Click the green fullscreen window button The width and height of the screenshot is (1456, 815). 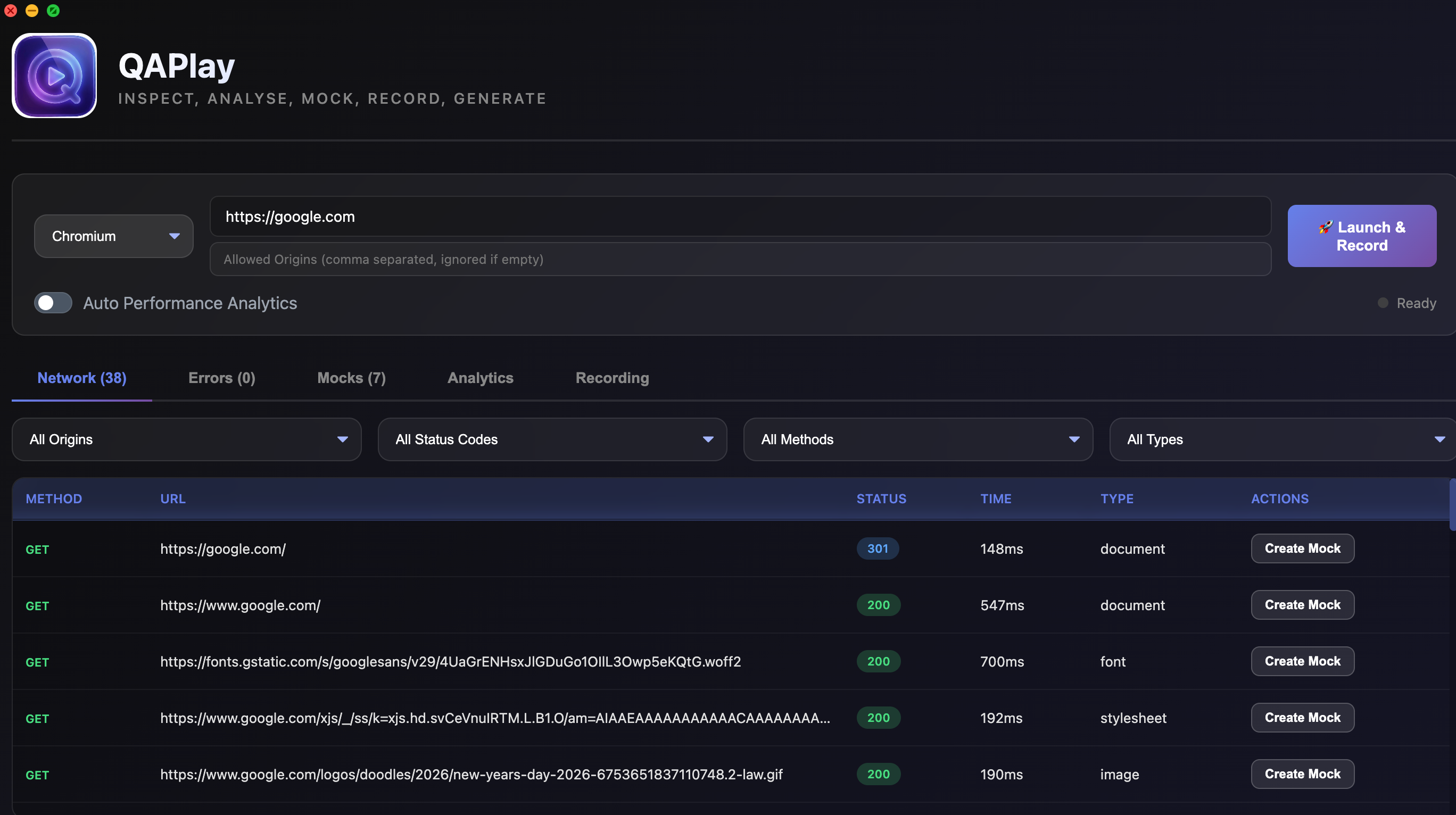53,11
